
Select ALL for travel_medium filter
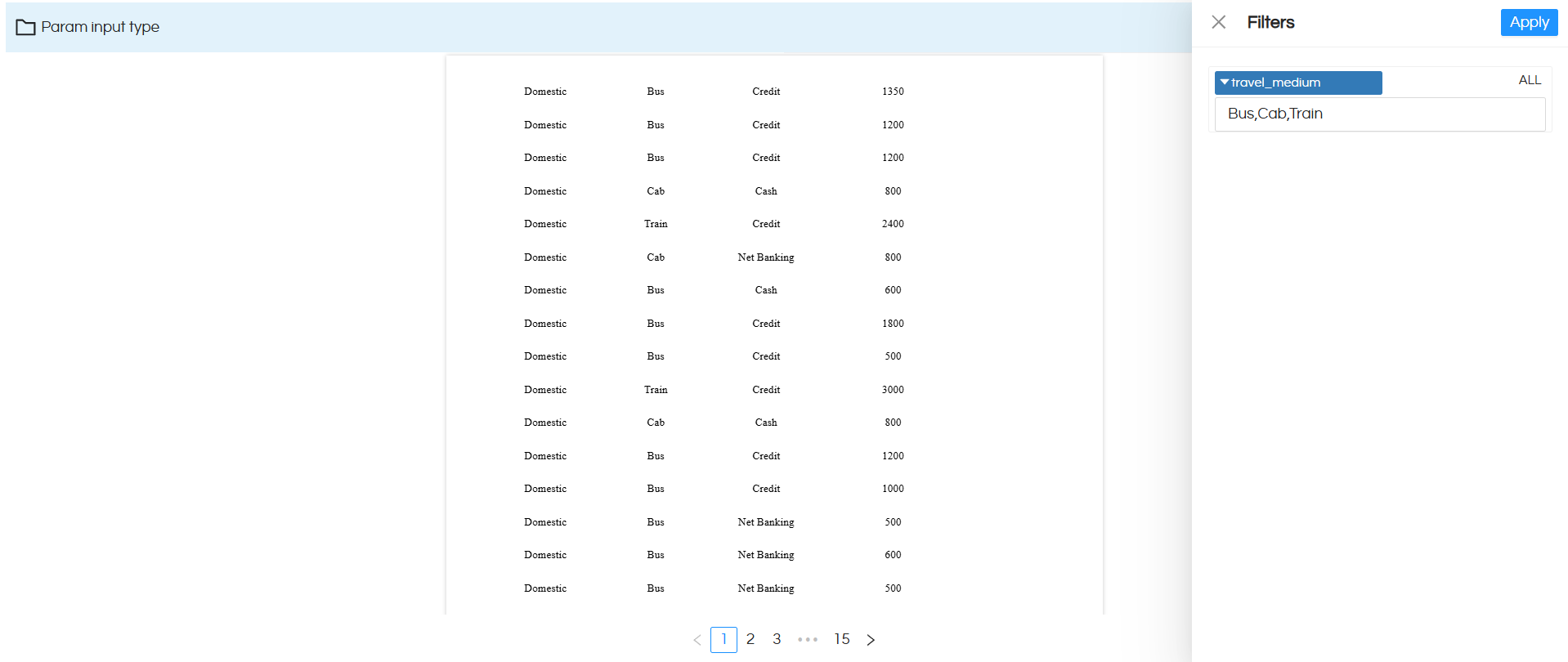[x=1530, y=80]
